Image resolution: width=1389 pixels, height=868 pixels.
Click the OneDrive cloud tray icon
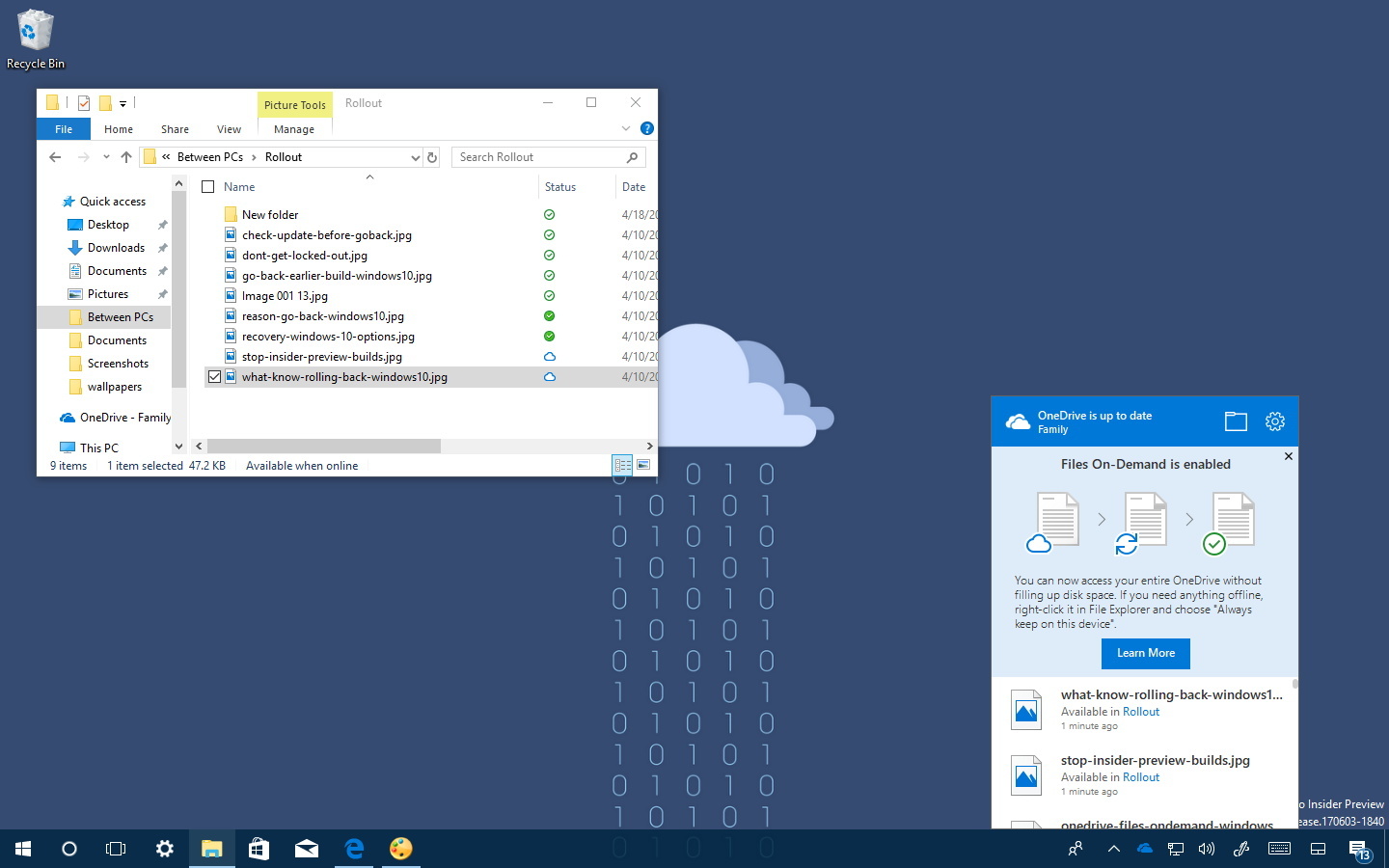click(1145, 849)
